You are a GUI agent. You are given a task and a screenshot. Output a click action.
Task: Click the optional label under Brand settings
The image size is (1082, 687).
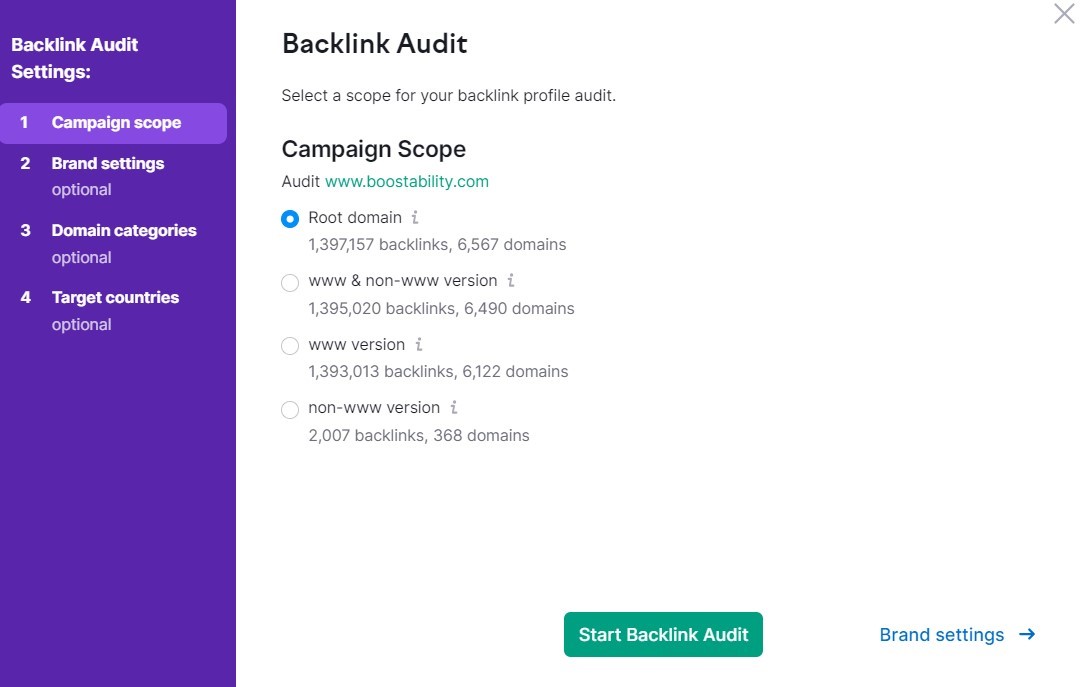(81, 189)
